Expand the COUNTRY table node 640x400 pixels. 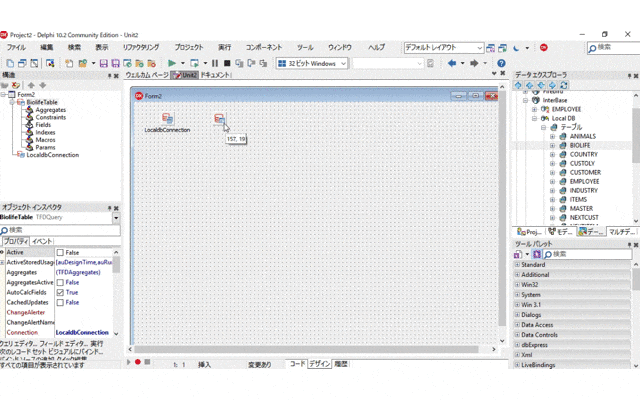pos(552,154)
